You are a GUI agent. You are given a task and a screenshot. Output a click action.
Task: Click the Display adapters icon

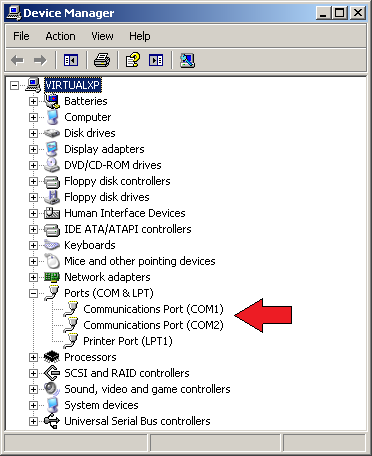[x=52, y=149]
